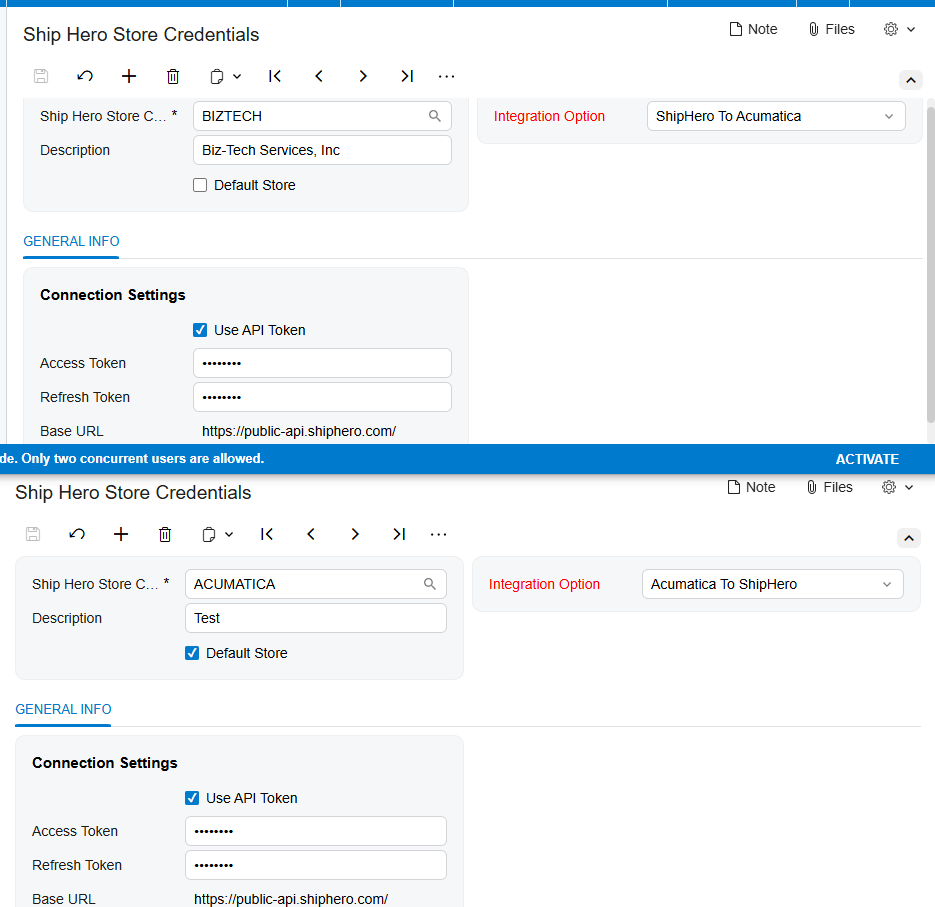
Task: Add new record in the upper BIZTECH toolbar
Action: 129,76
